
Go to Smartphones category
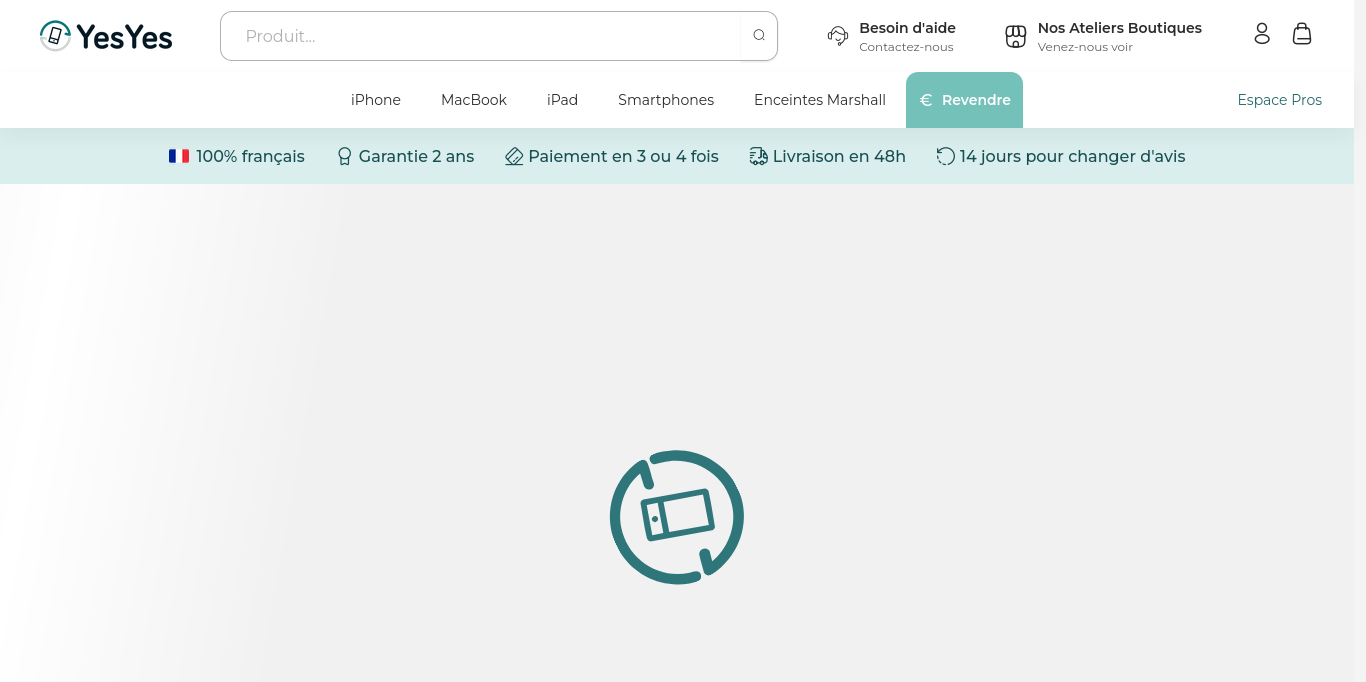tap(666, 100)
